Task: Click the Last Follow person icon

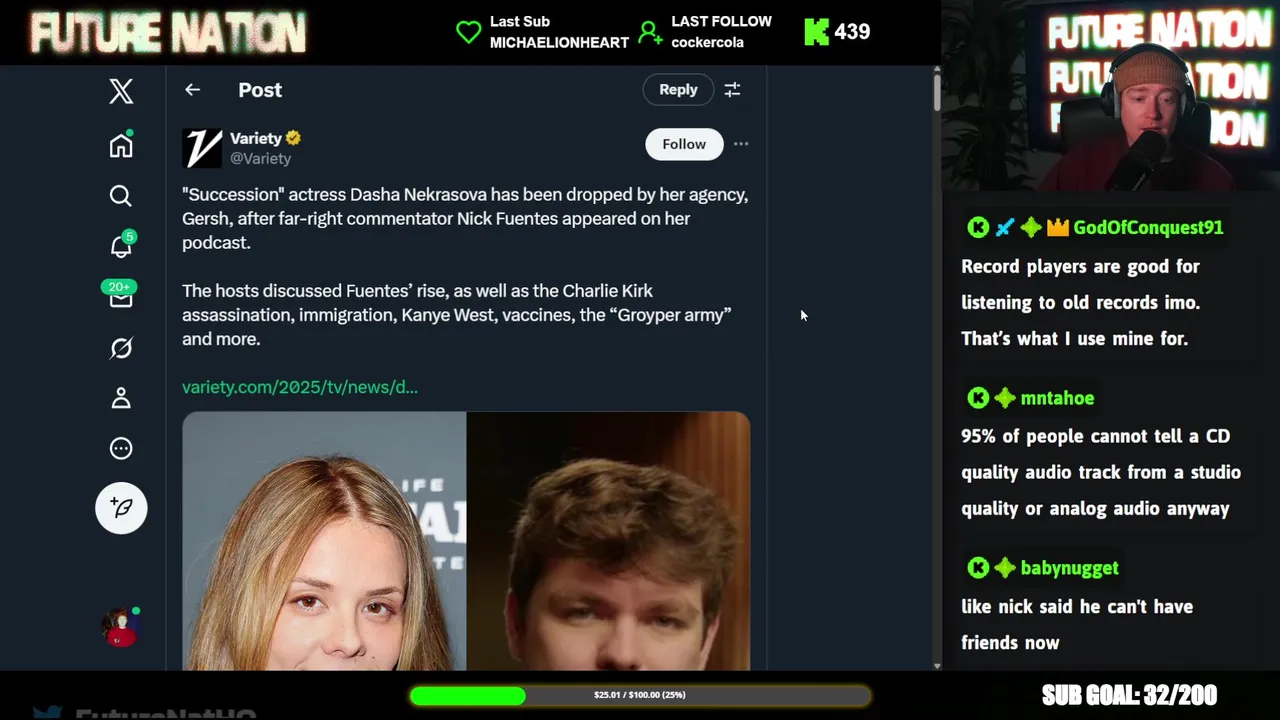Action: (650, 33)
